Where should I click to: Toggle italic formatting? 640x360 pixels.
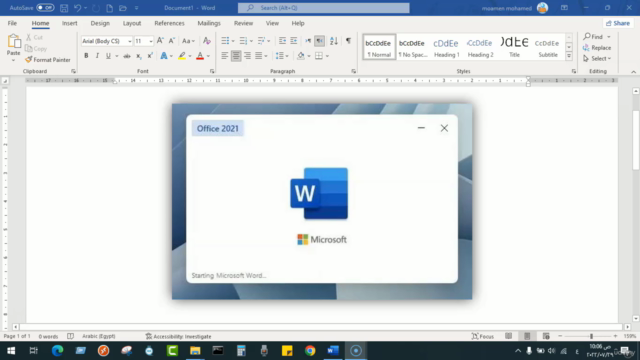coord(97,56)
